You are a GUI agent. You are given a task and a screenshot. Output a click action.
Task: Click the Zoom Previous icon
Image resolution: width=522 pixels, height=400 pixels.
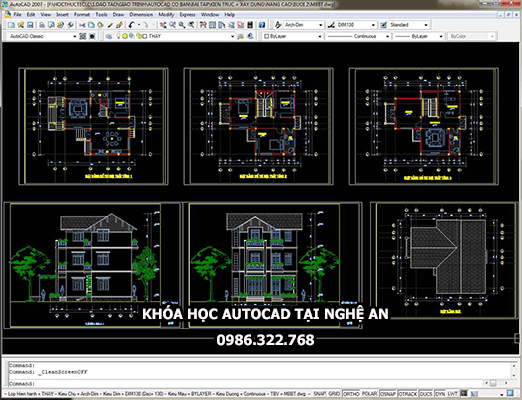(191, 25)
